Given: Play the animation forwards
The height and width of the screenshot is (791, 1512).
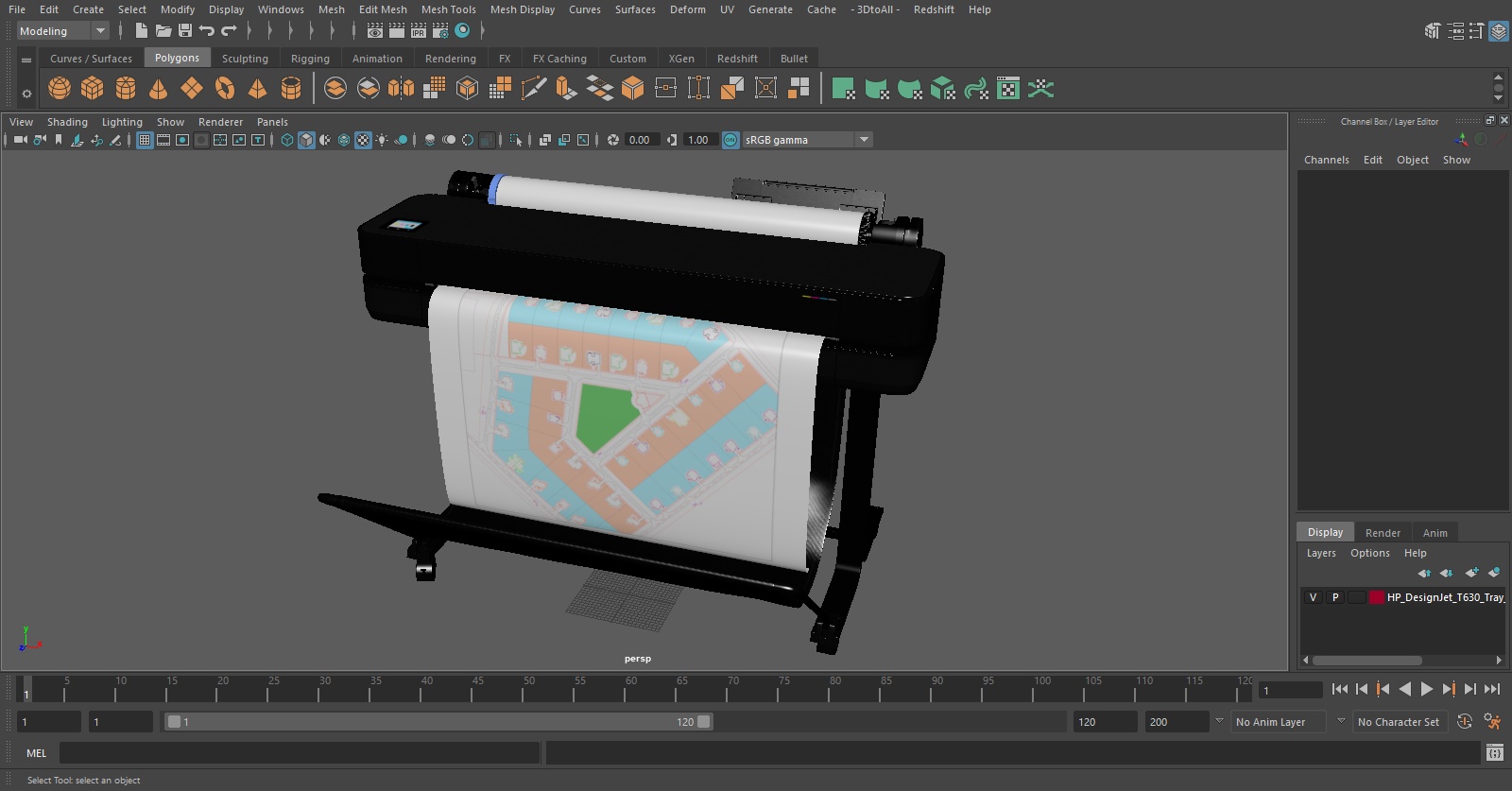Looking at the screenshot, I should 1427,690.
